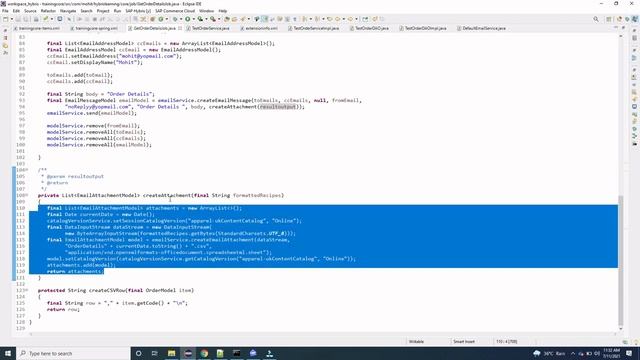Screen dimensions: 640x360
Task: Close the GetOrderDetailsJob.java tab
Action: [x=180, y=28]
